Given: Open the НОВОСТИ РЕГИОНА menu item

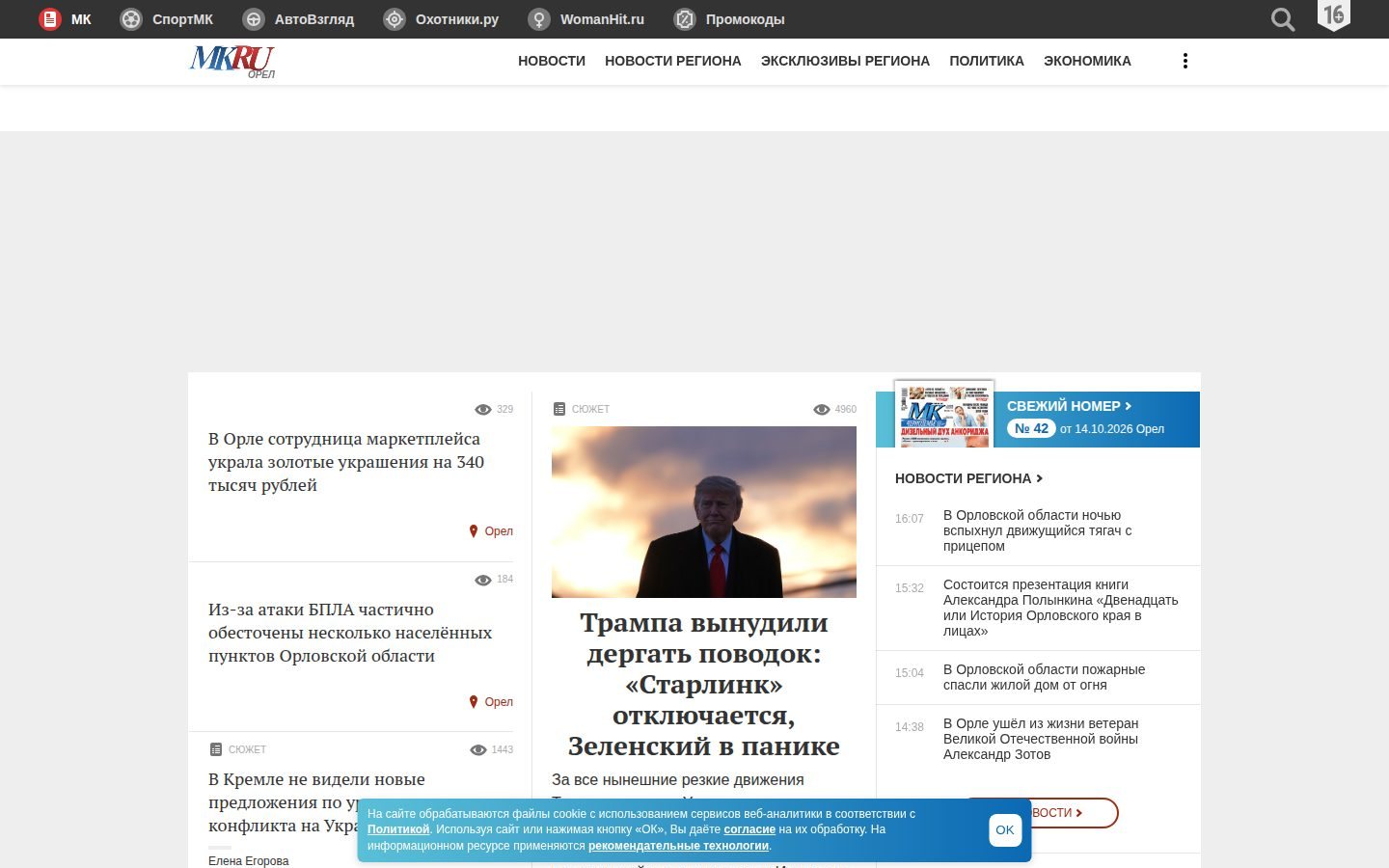Looking at the screenshot, I should click(673, 61).
